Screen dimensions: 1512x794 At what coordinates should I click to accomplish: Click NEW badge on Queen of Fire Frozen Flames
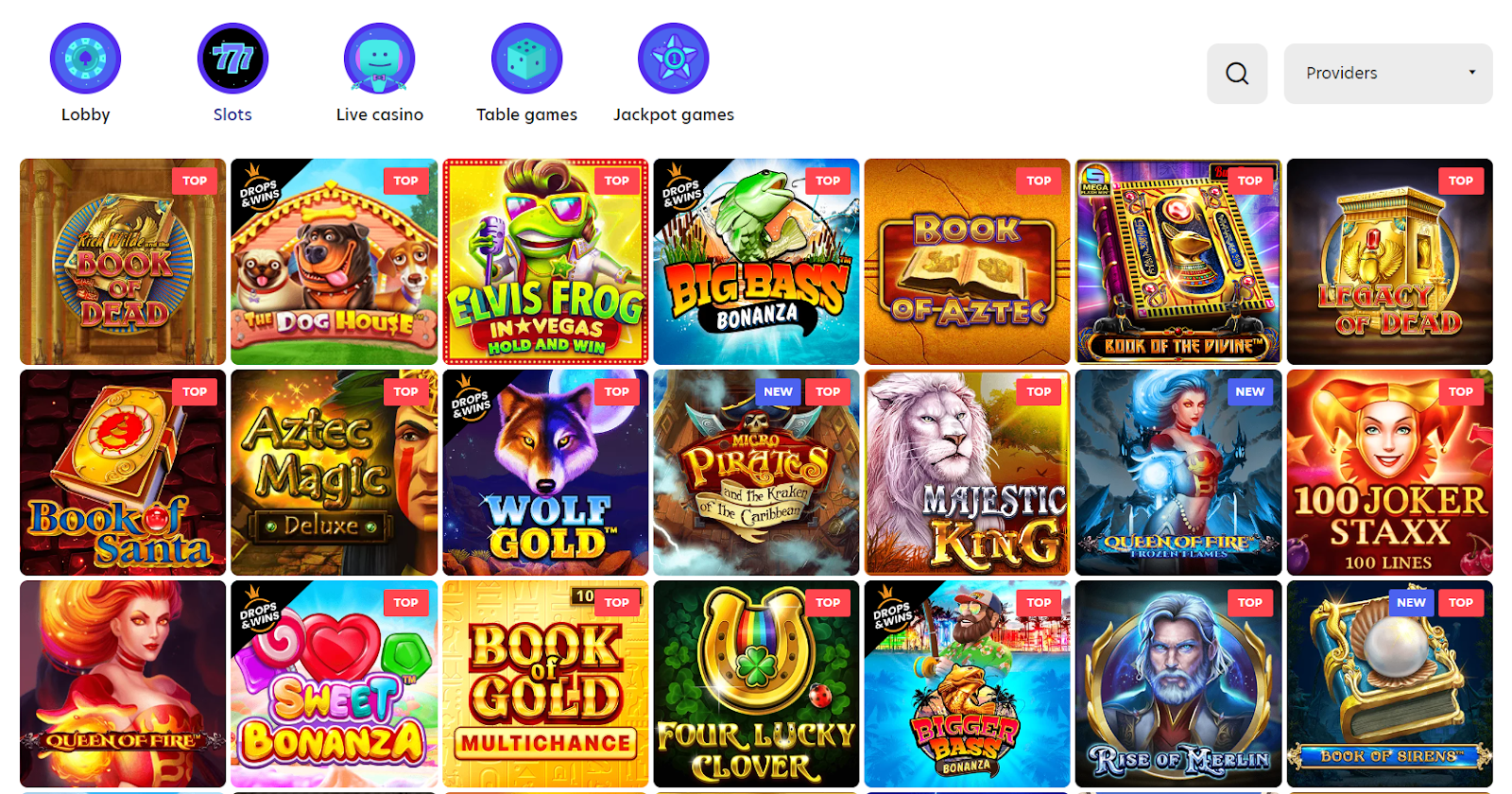point(1249,391)
